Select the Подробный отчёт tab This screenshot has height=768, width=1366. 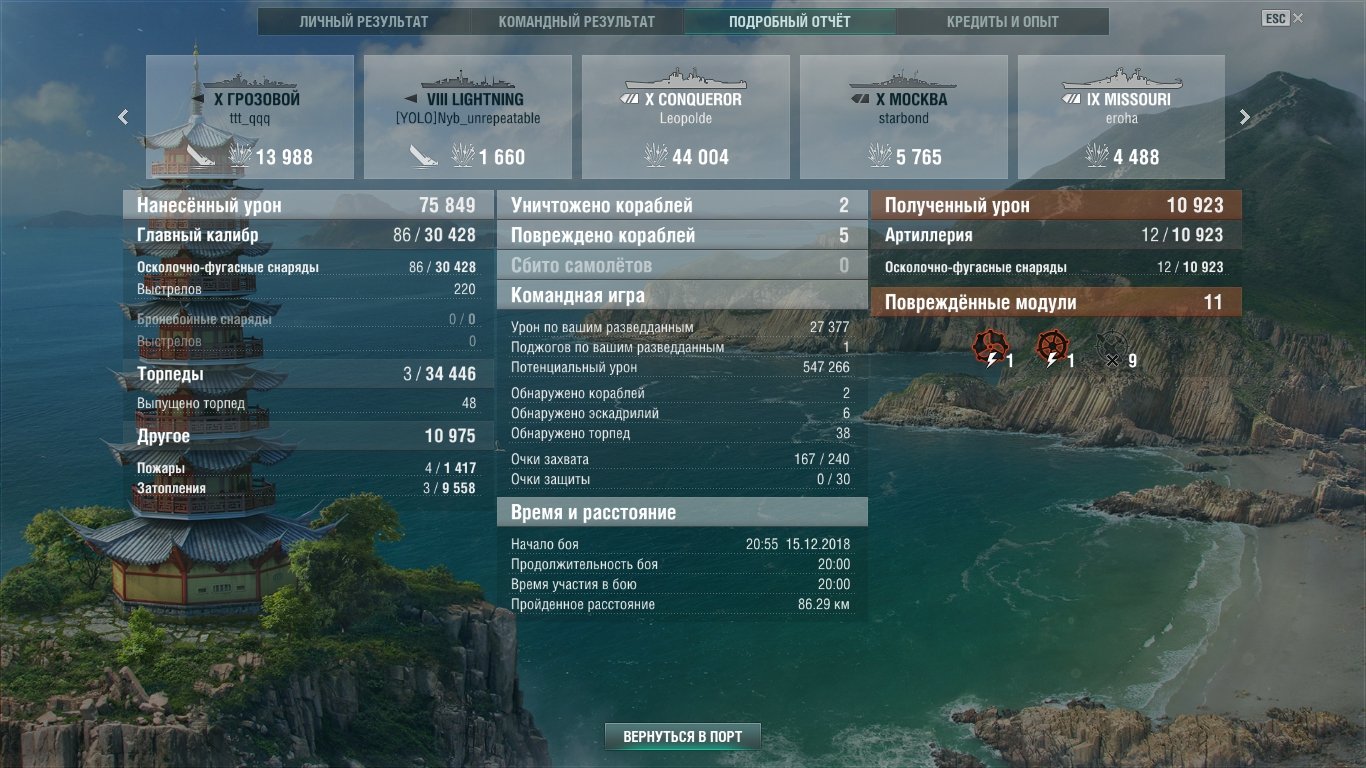point(790,22)
